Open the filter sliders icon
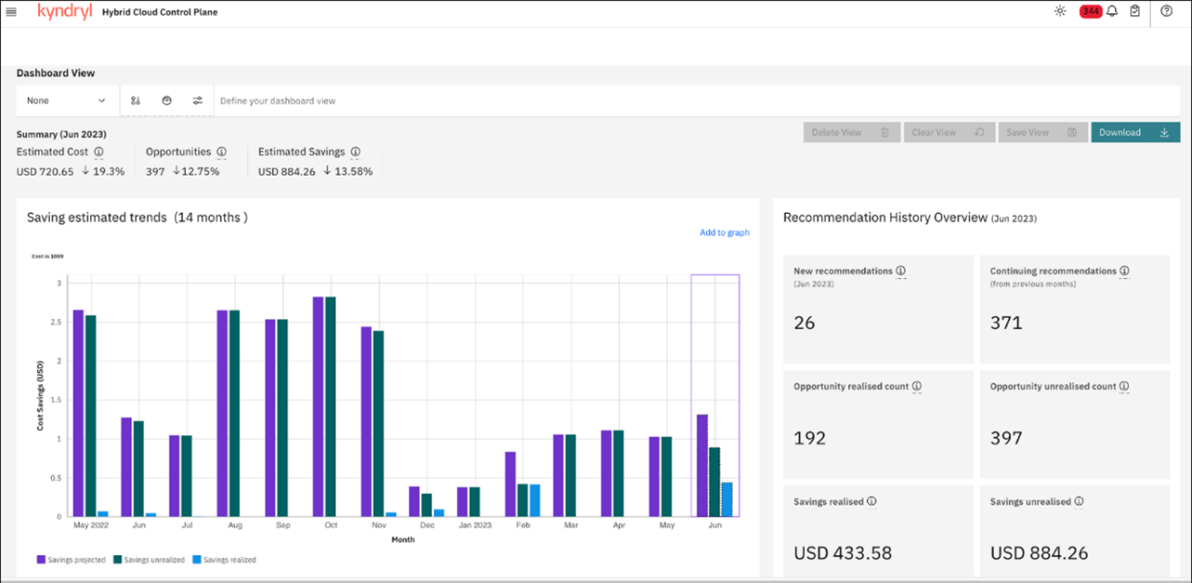 tap(198, 100)
